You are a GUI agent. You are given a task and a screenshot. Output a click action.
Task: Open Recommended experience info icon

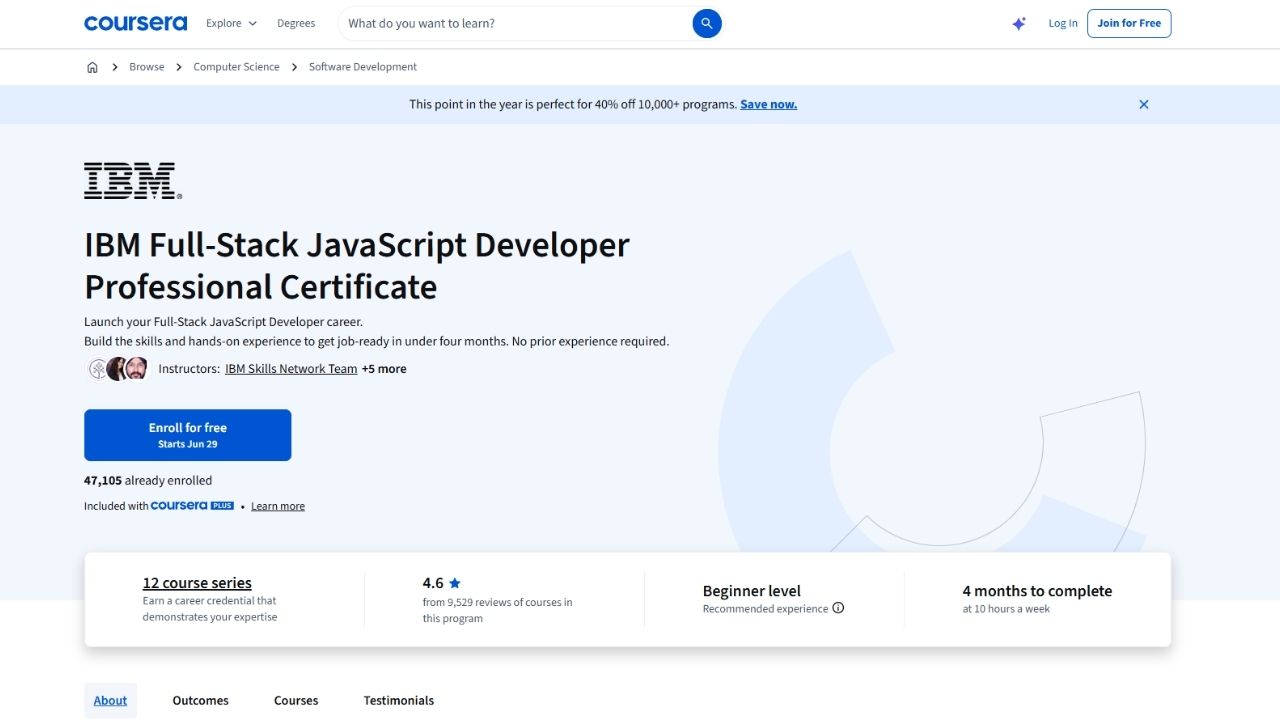[x=838, y=608]
